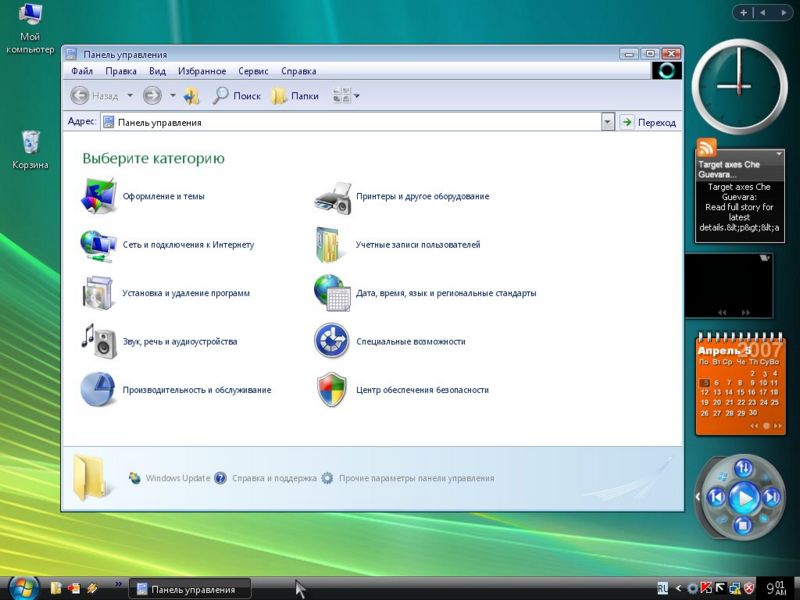Click the address bar field

(x=352, y=122)
